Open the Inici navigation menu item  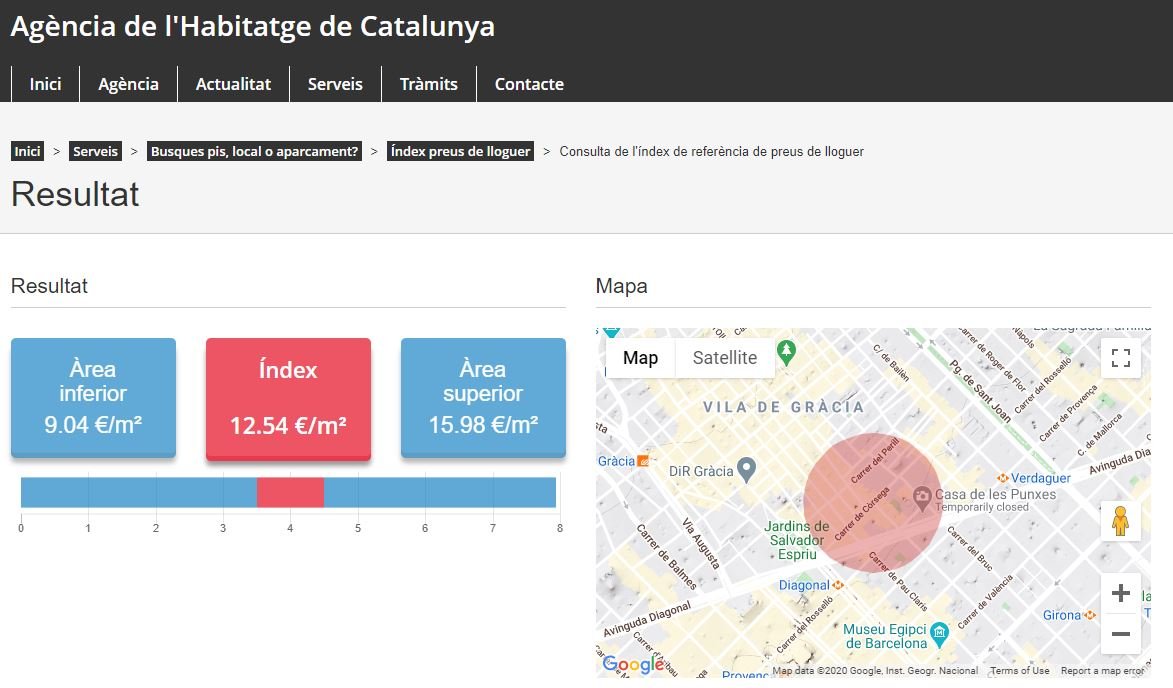45,84
